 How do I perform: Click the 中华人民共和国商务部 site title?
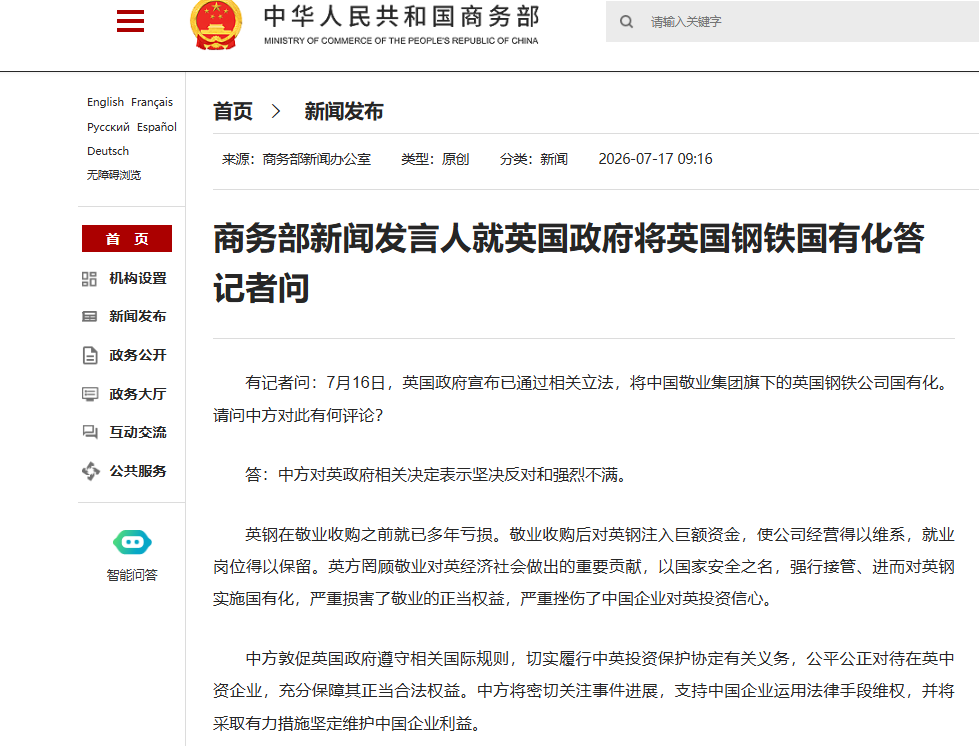click(x=402, y=17)
